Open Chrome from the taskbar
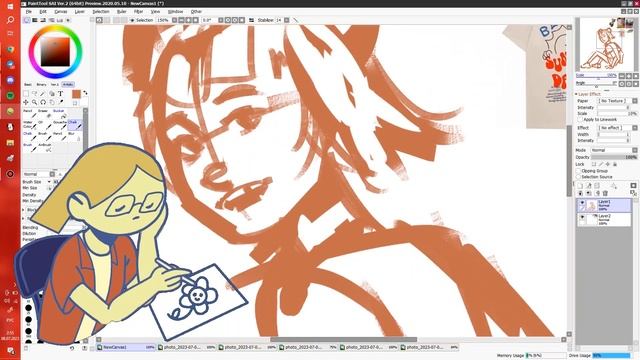640x360 pixels. click(x=10, y=49)
